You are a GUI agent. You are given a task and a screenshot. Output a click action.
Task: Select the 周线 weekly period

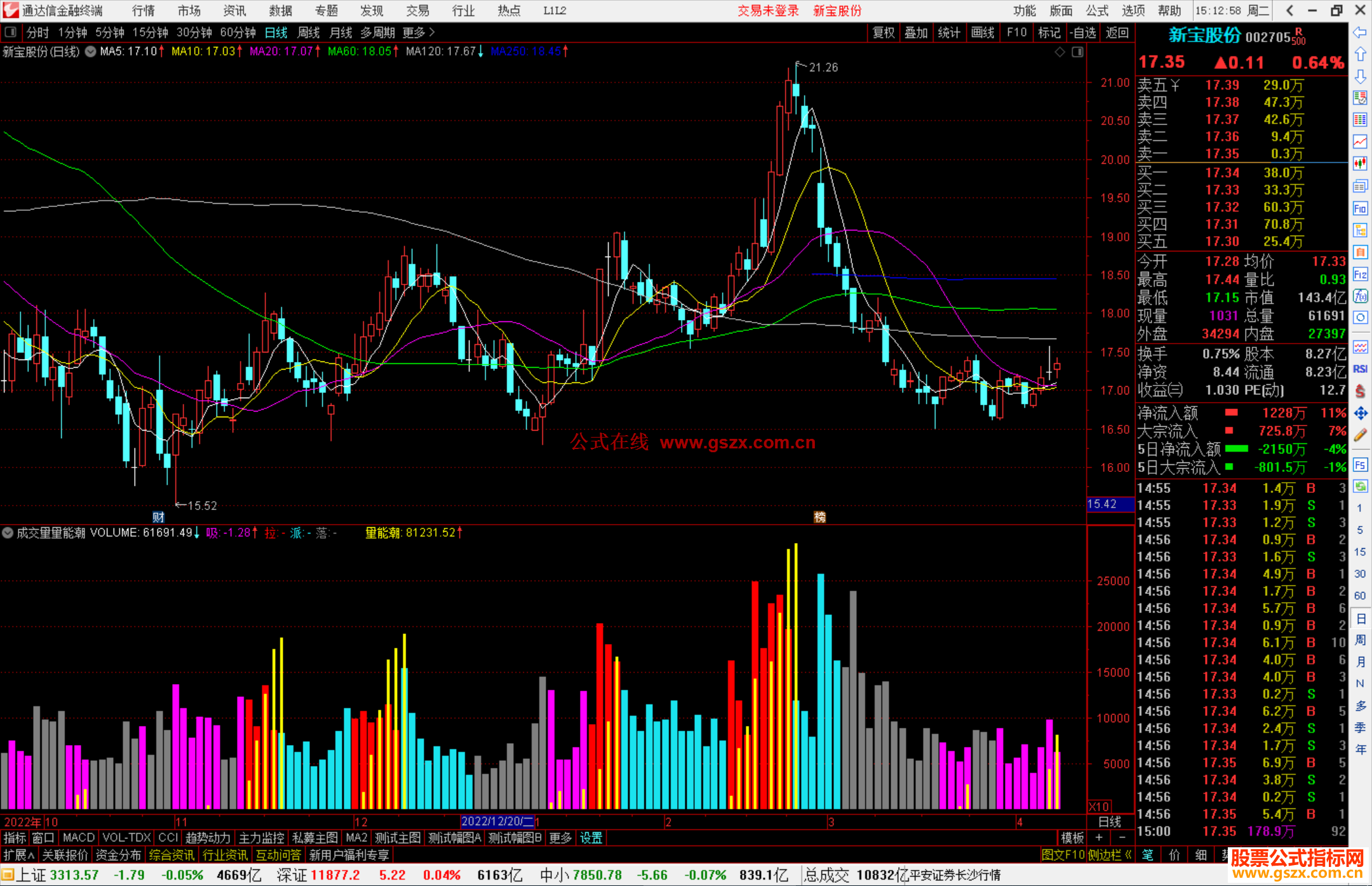click(x=308, y=32)
